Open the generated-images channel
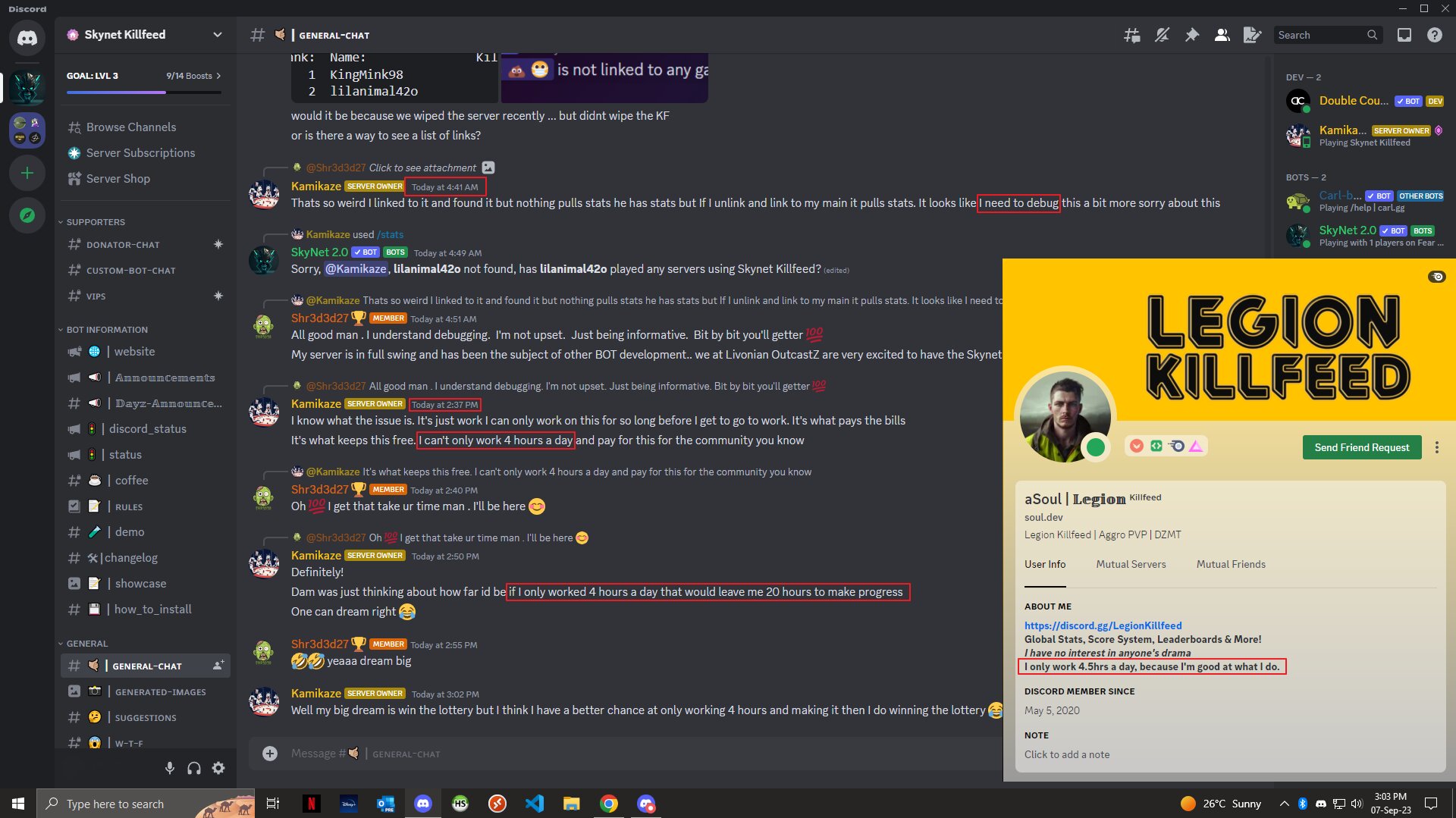This screenshot has width=1456, height=818. pos(145,691)
